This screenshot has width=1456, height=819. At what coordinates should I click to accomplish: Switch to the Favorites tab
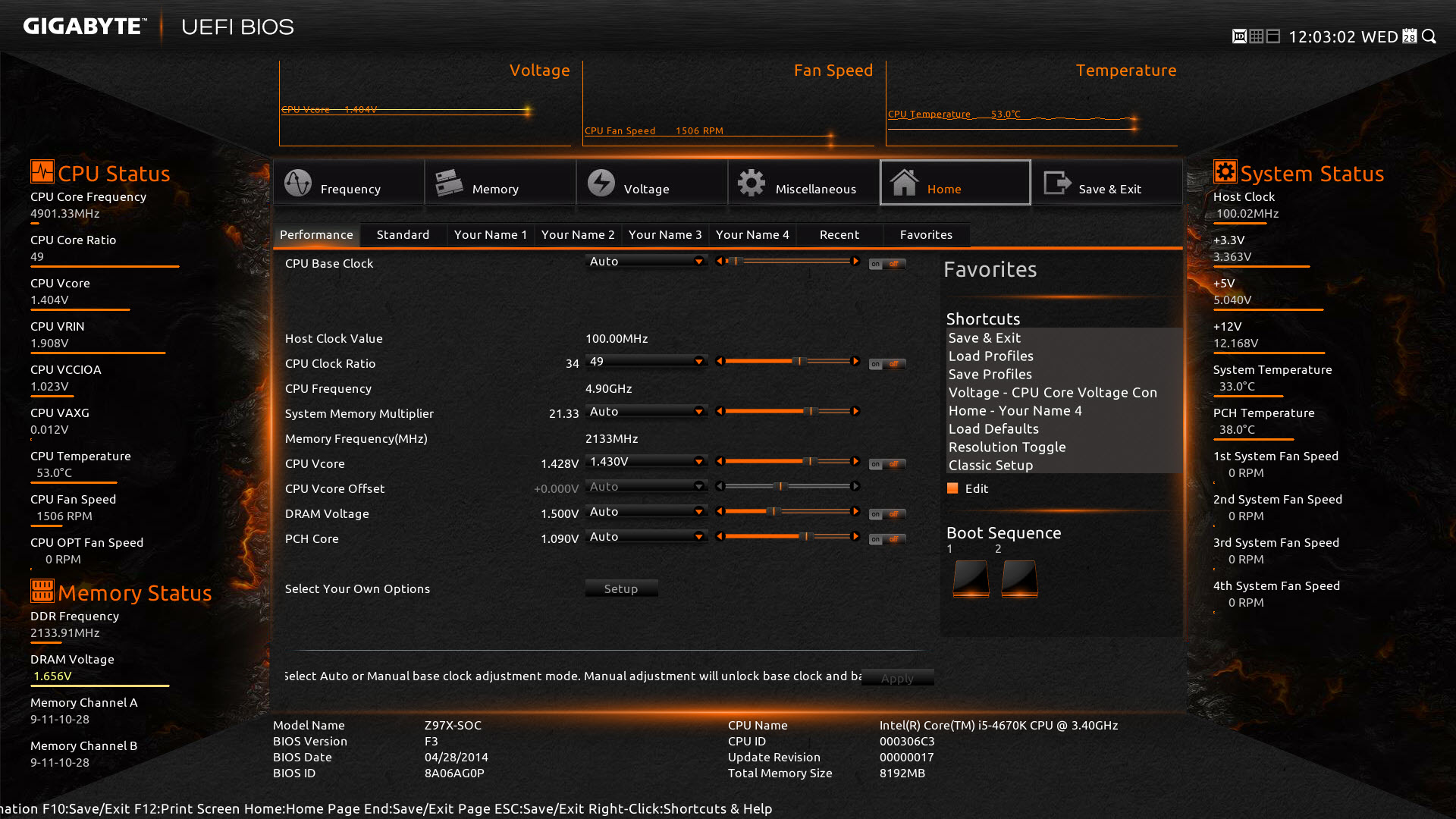(x=927, y=235)
